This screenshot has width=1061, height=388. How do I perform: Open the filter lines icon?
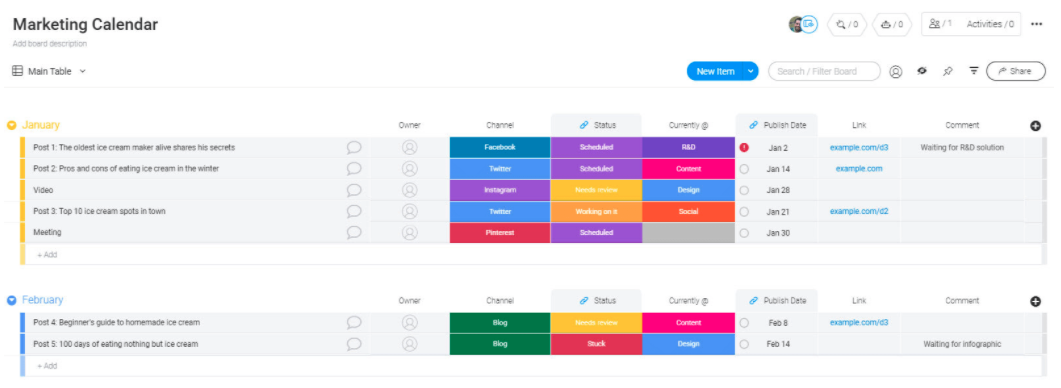click(x=974, y=70)
